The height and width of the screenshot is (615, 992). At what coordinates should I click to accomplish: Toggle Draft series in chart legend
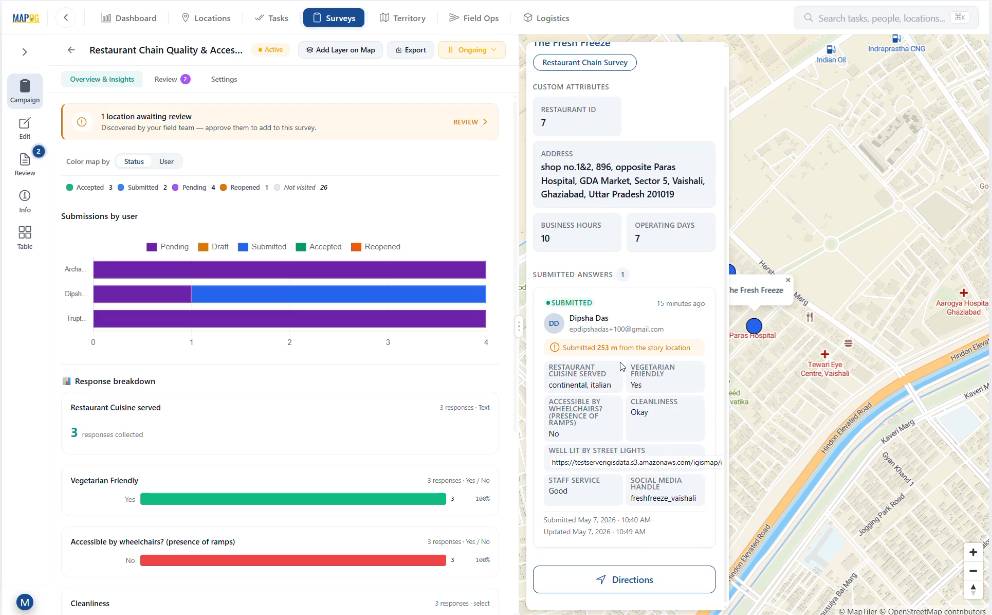click(x=213, y=247)
